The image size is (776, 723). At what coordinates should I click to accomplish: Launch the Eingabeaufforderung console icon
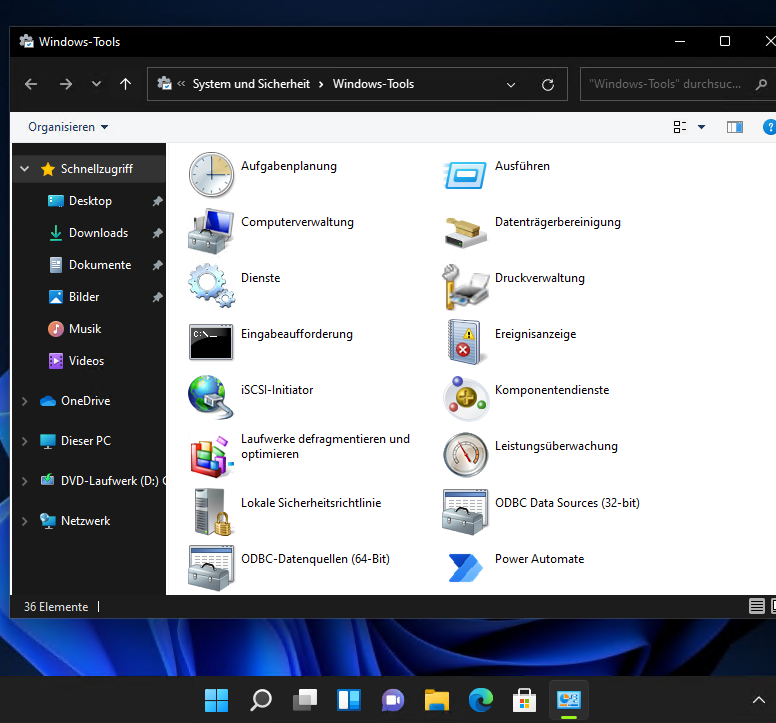(x=211, y=342)
